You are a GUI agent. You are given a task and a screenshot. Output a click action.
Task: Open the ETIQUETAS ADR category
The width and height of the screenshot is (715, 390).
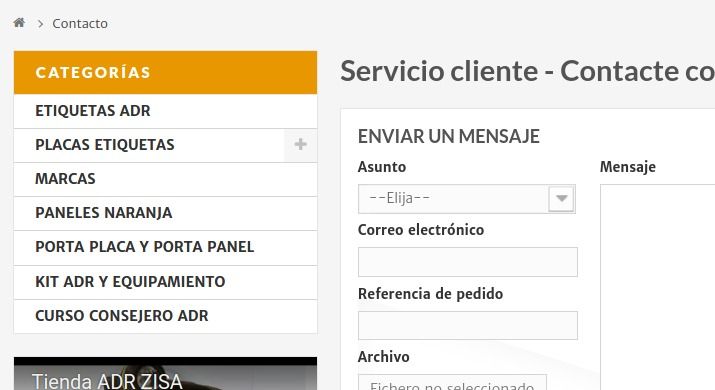tap(166, 111)
